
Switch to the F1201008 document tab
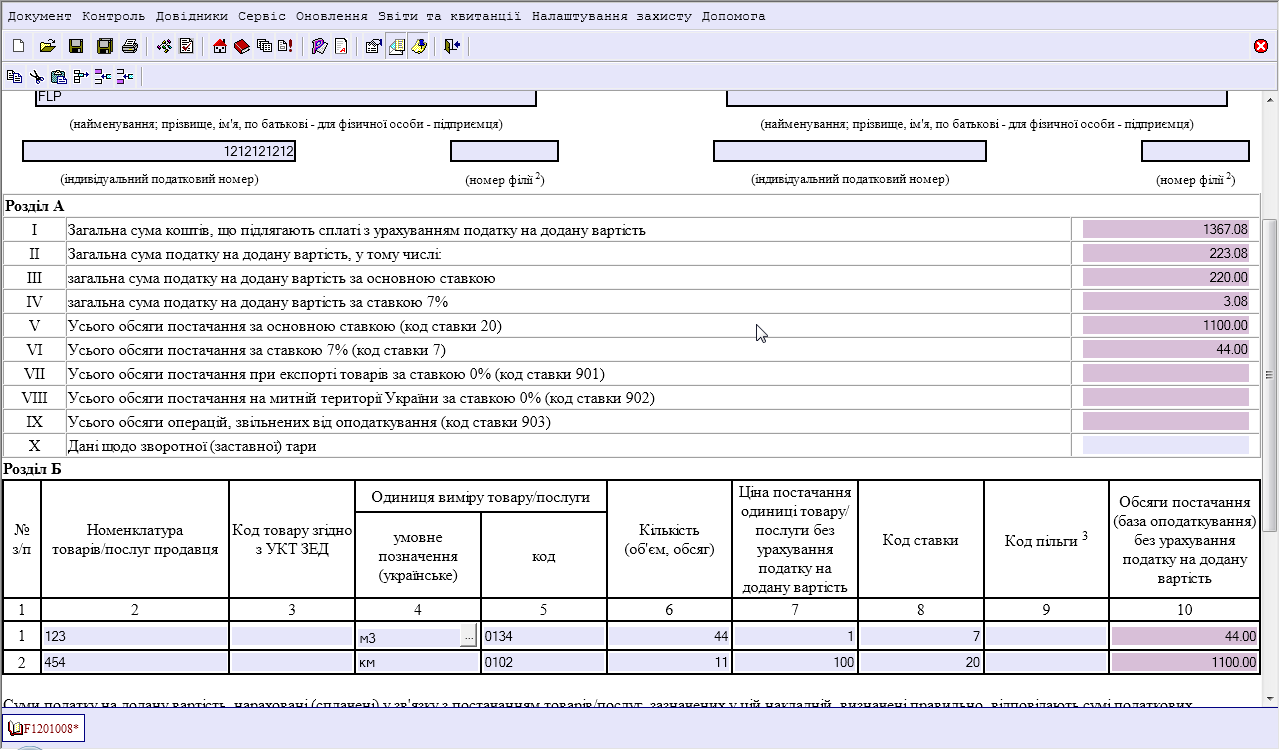(x=44, y=729)
